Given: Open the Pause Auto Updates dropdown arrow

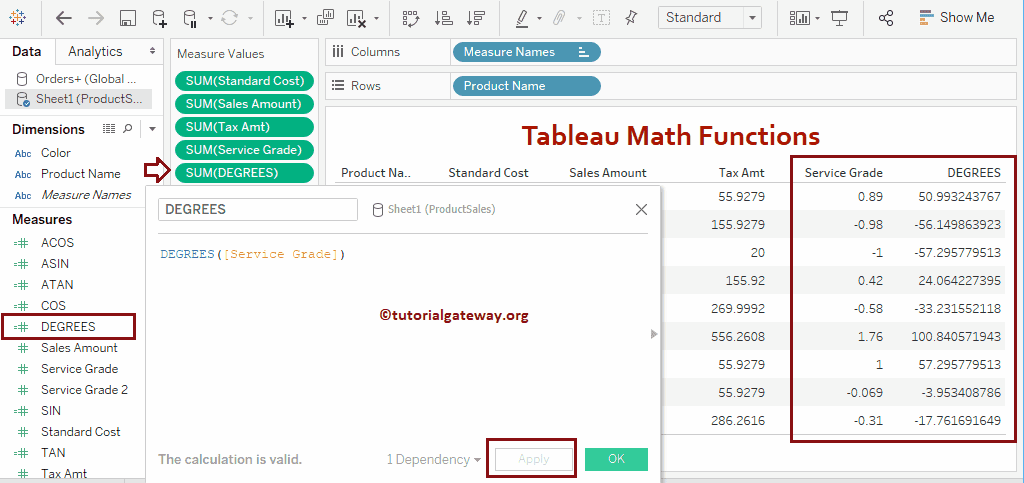Looking at the screenshot, I should pyautogui.click(x=210, y=18).
